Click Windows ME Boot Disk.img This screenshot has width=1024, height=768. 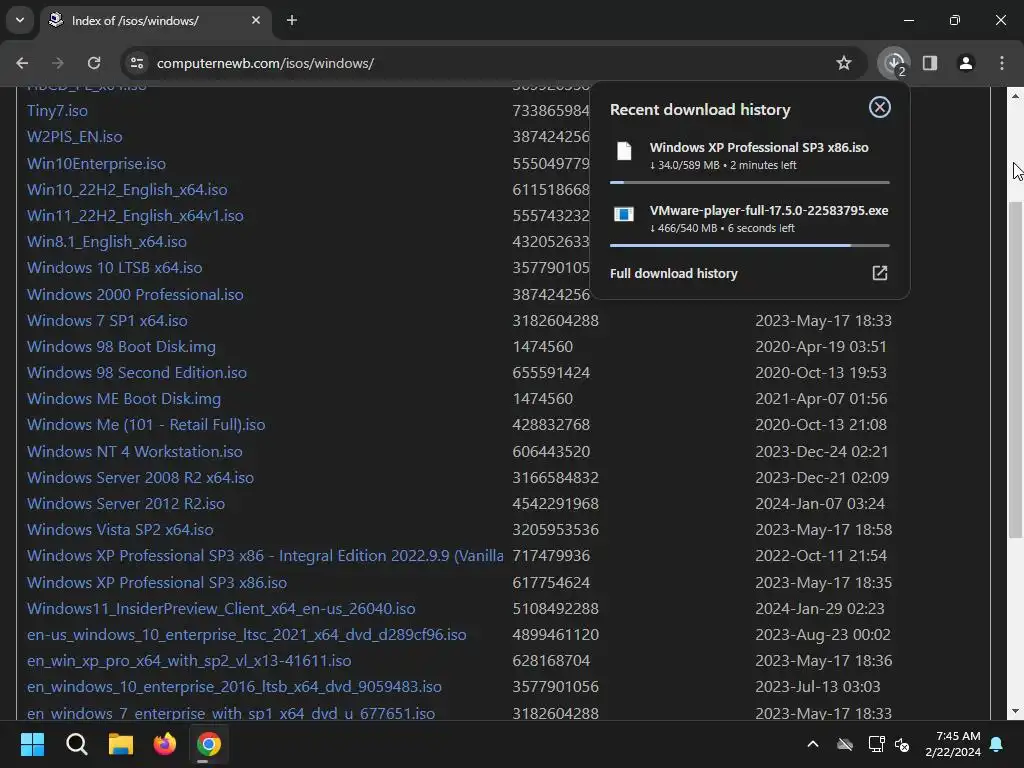click(123, 398)
